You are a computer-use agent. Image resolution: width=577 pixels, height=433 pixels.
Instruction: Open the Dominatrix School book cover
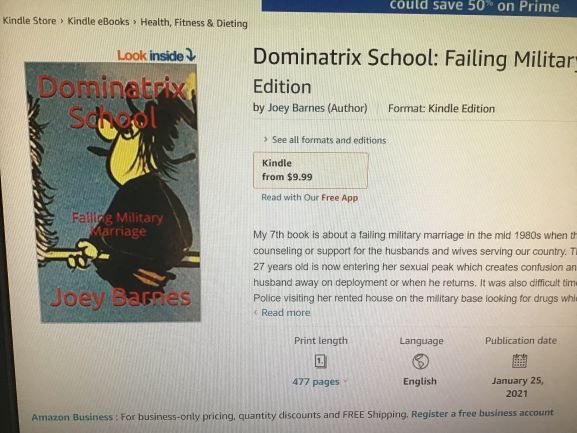(x=113, y=192)
